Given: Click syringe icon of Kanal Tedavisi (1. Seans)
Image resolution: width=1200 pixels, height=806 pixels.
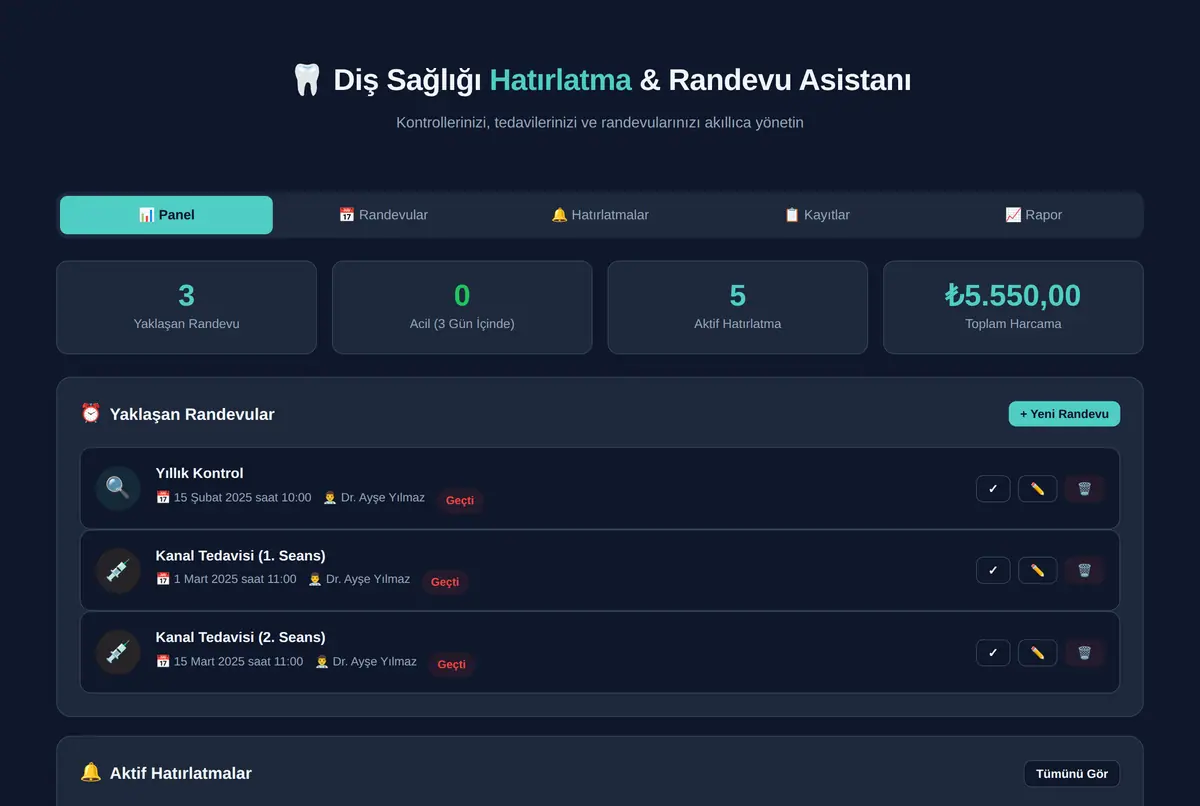Looking at the screenshot, I should pos(118,570).
